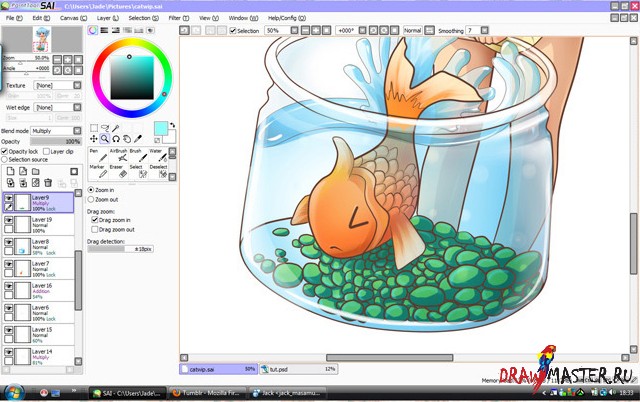Choose the Brush tool

[x=138, y=155]
